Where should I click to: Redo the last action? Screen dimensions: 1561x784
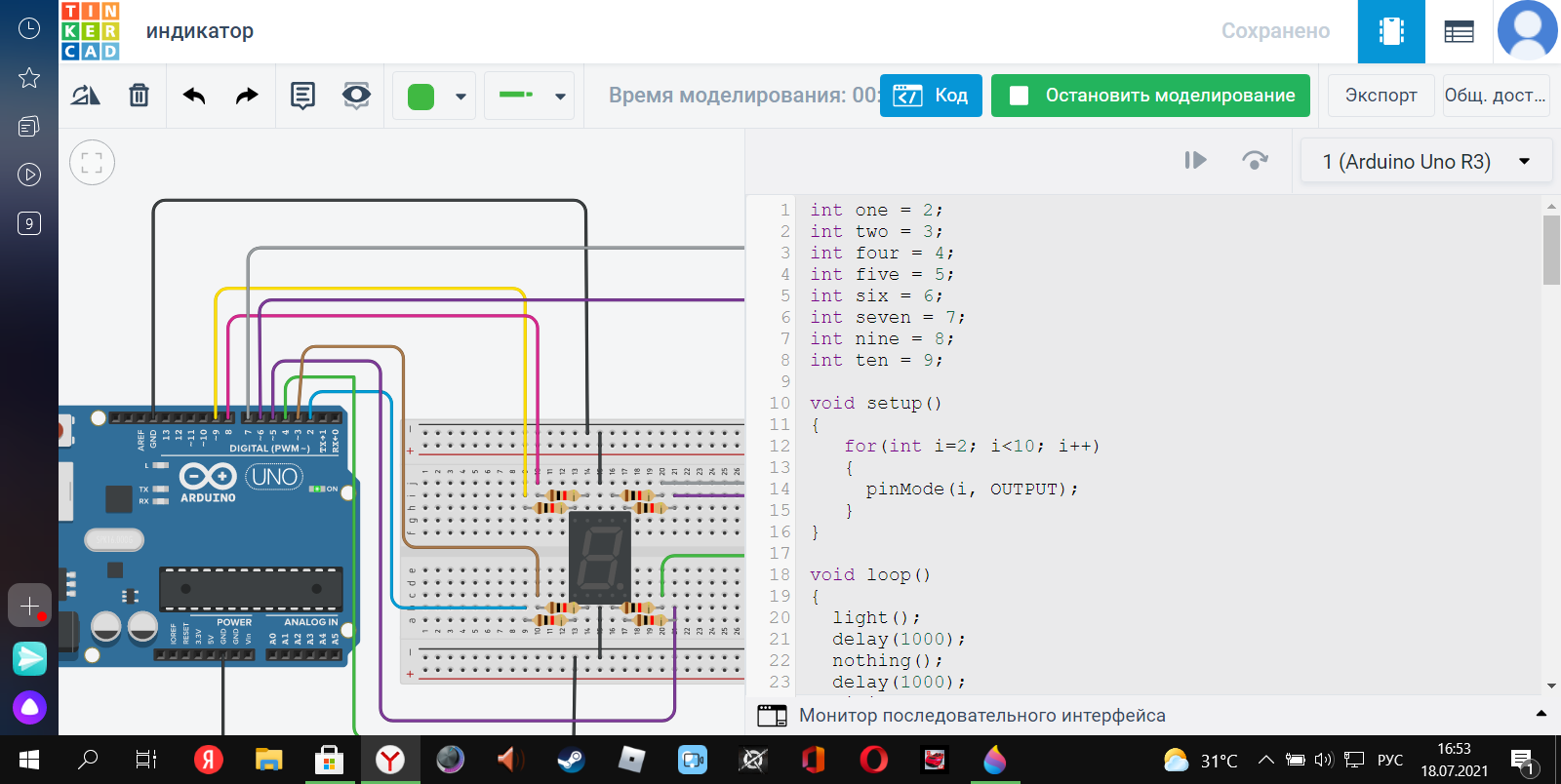pyautogui.click(x=247, y=96)
